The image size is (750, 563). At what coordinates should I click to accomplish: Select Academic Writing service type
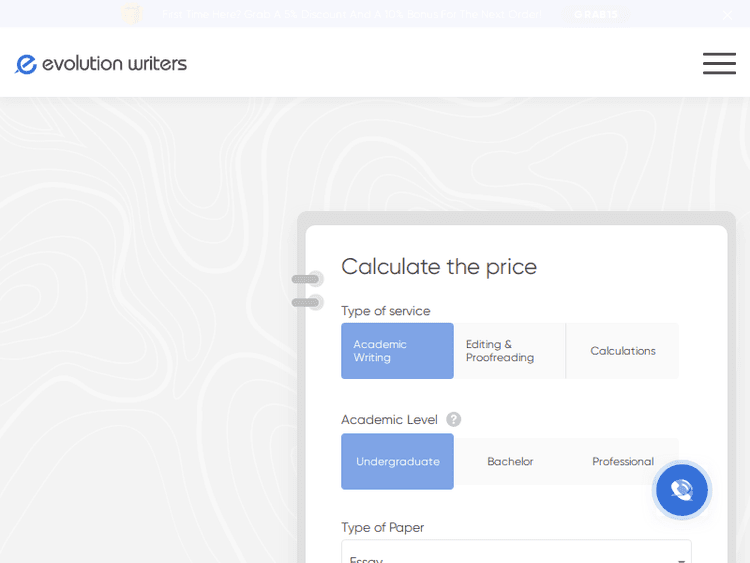point(397,351)
